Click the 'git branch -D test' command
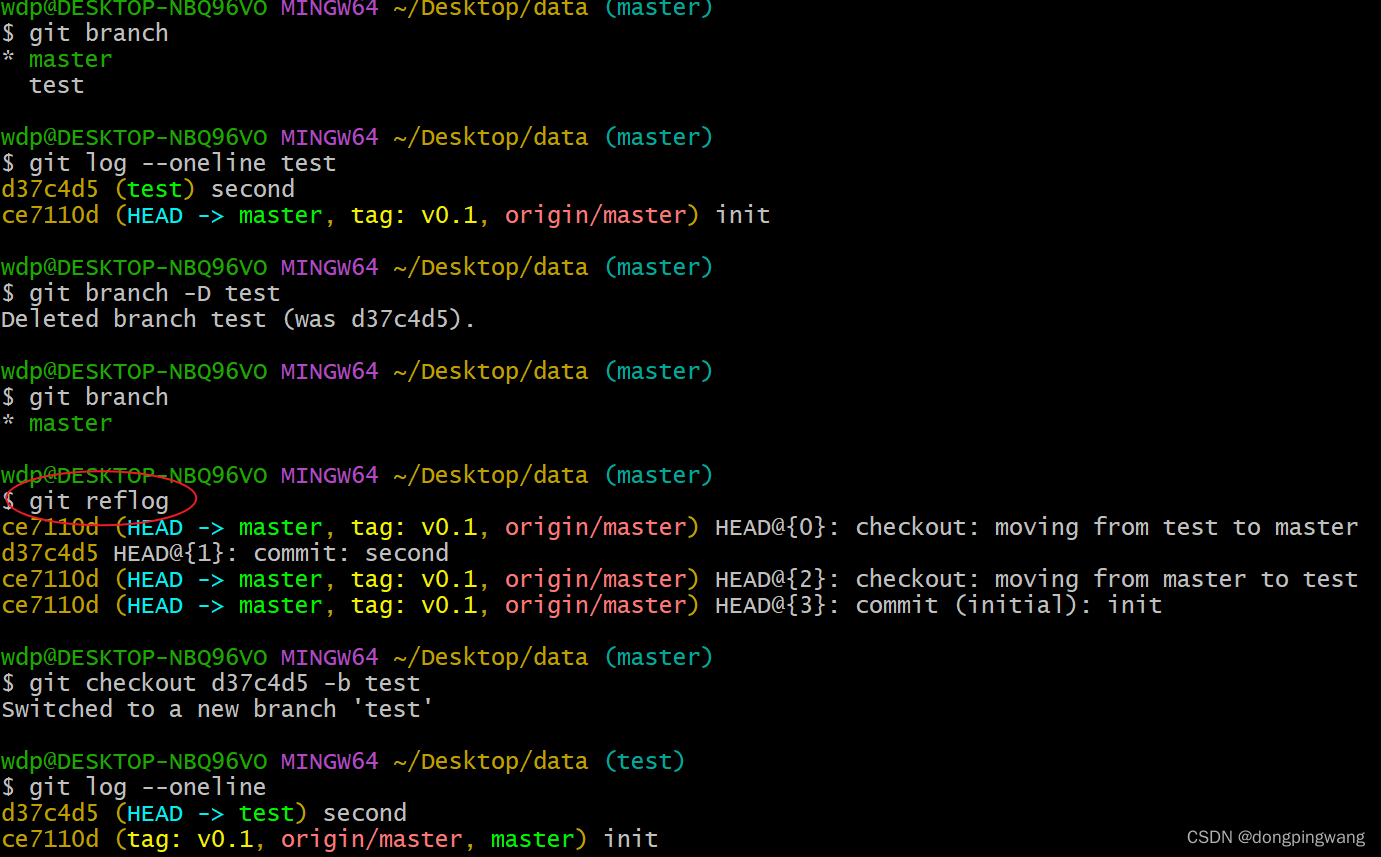Viewport: 1381px width, 857px height. (x=154, y=293)
